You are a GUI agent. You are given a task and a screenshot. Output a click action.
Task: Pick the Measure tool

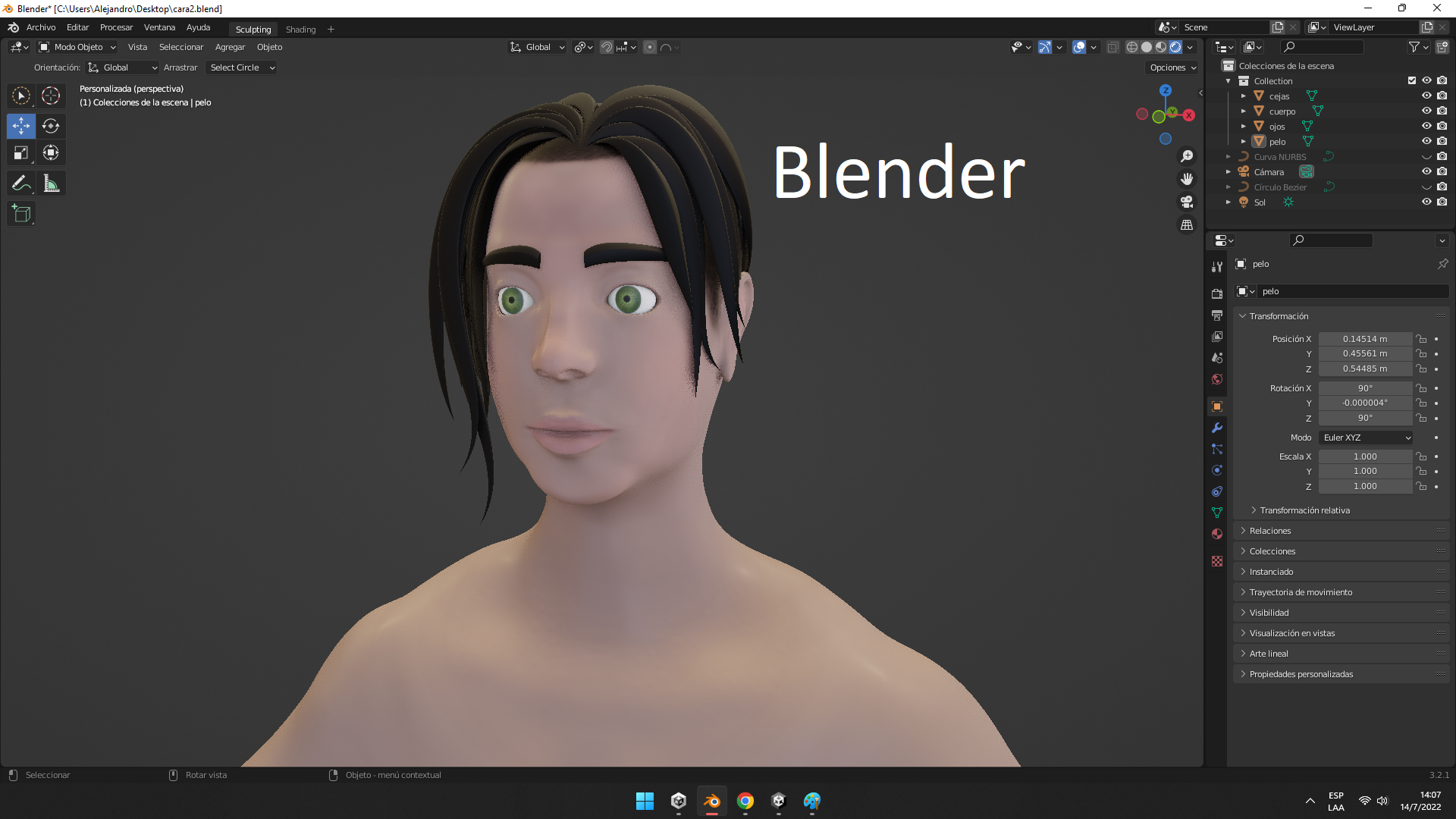tap(51, 184)
